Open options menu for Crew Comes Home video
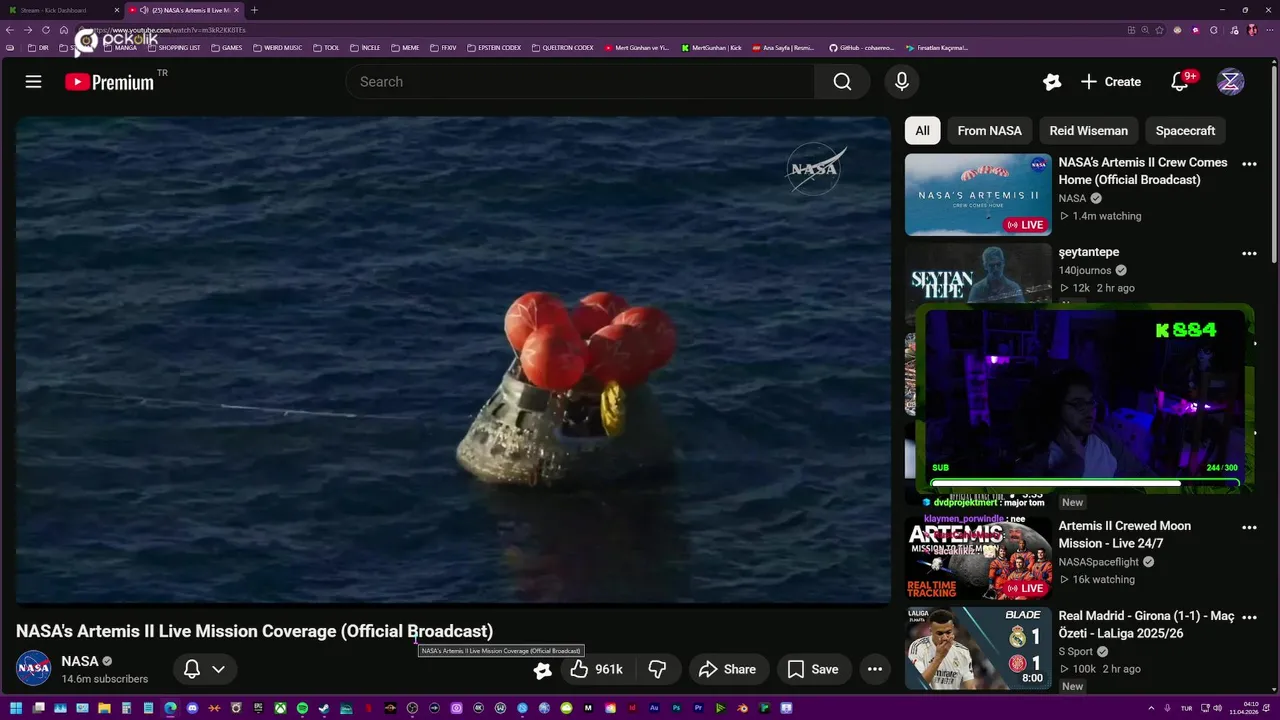The image size is (1280, 720). click(1249, 164)
